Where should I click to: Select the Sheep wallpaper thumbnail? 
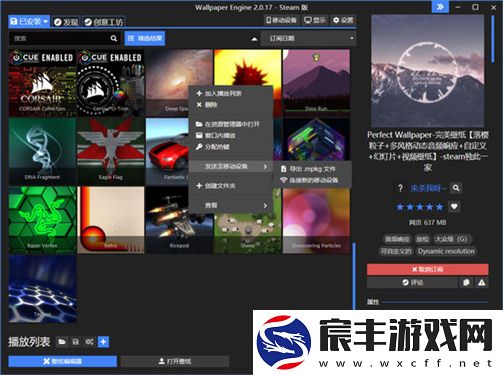tap(248, 233)
